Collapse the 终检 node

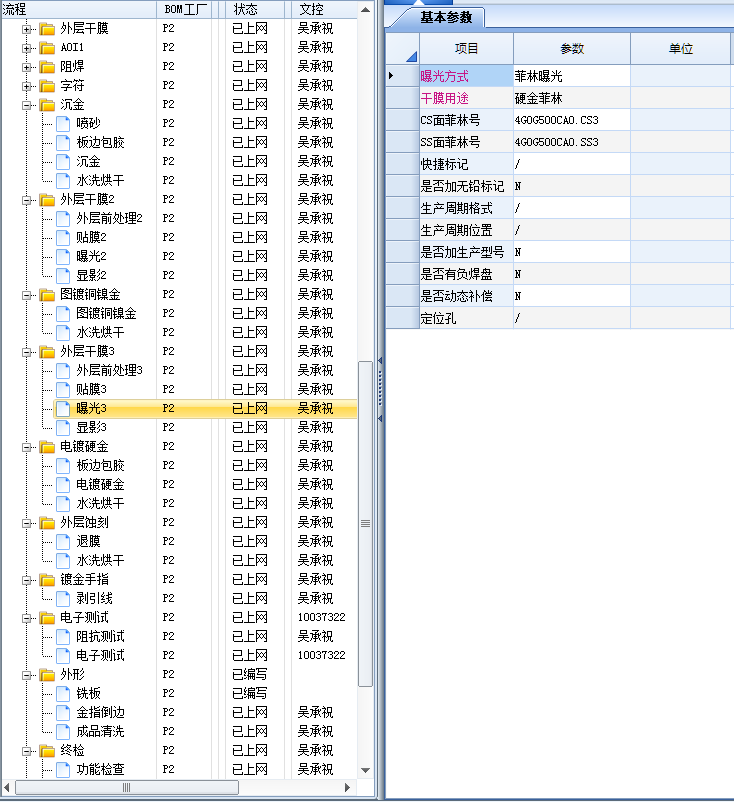[x=26, y=751]
